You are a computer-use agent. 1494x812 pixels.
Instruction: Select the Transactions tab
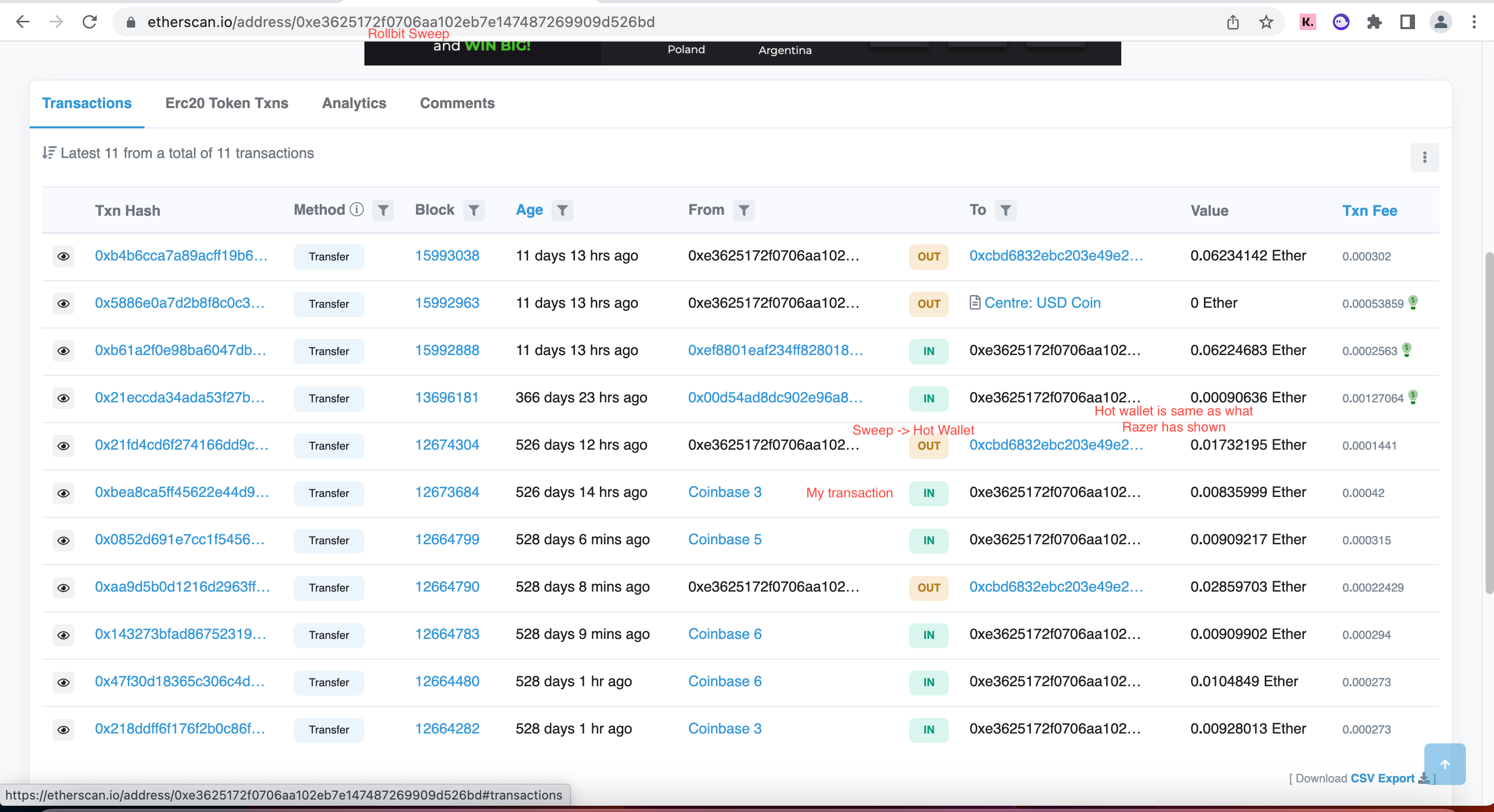(x=87, y=103)
